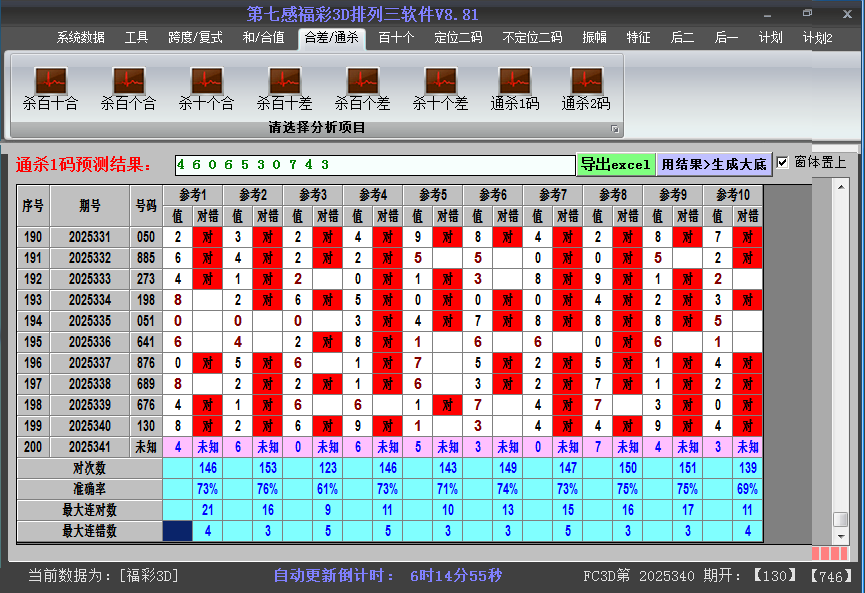Open the 工具 menu
Viewport: 865px width, 593px height.
(x=137, y=38)
